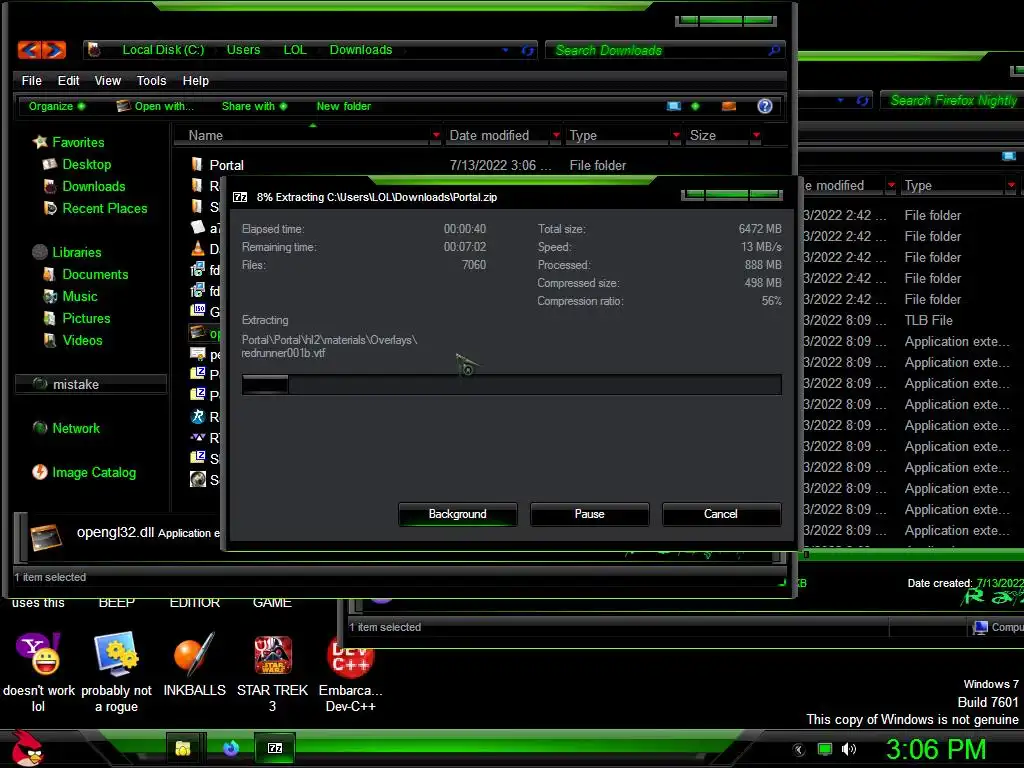Expand the Share with dropdown
The height and width of the screenshot is (768, 1024).
(254, 106)
